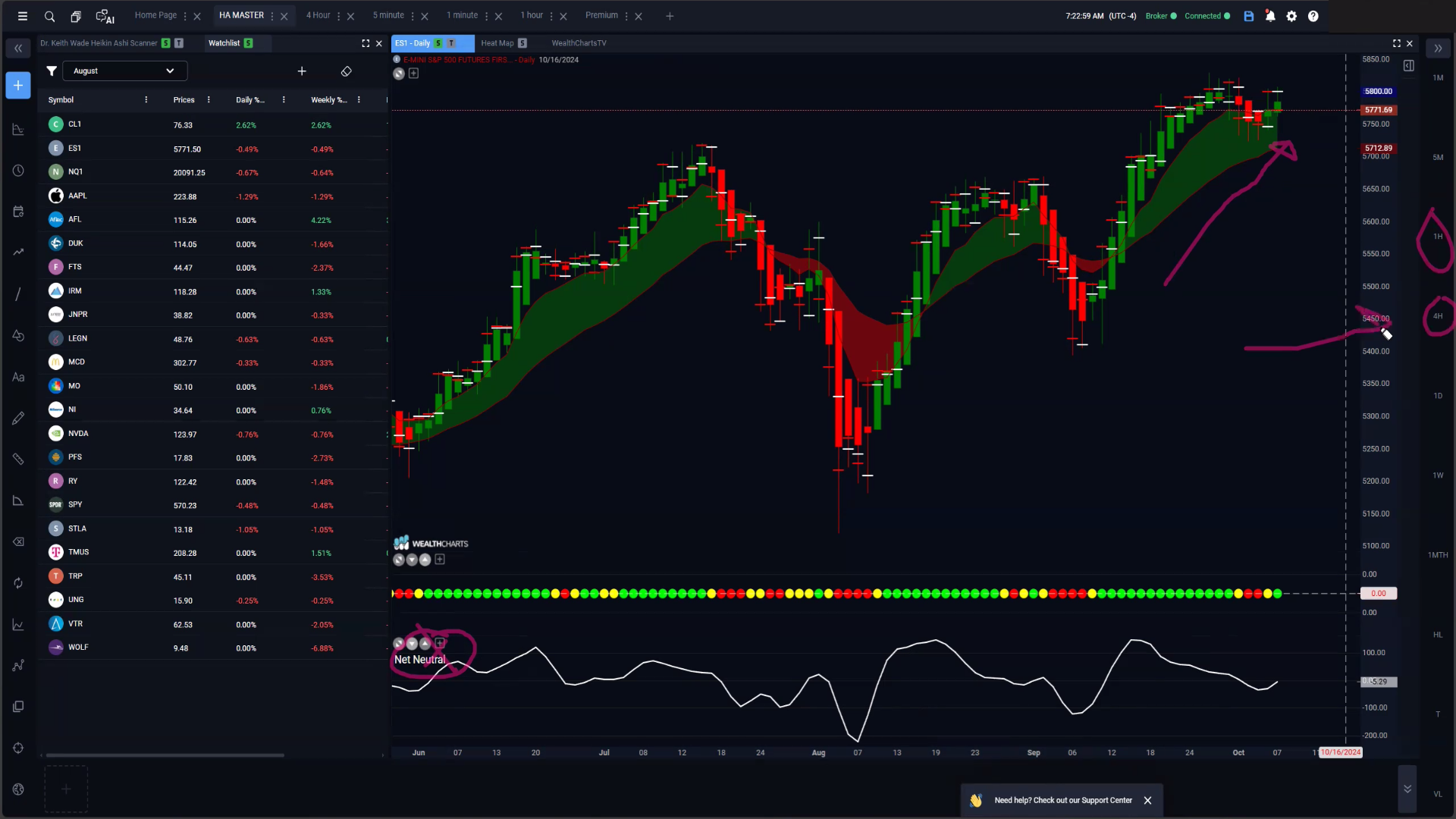
Task: Select the pencil drawing tool in sidebar
Action: click(x=18, y=418)
